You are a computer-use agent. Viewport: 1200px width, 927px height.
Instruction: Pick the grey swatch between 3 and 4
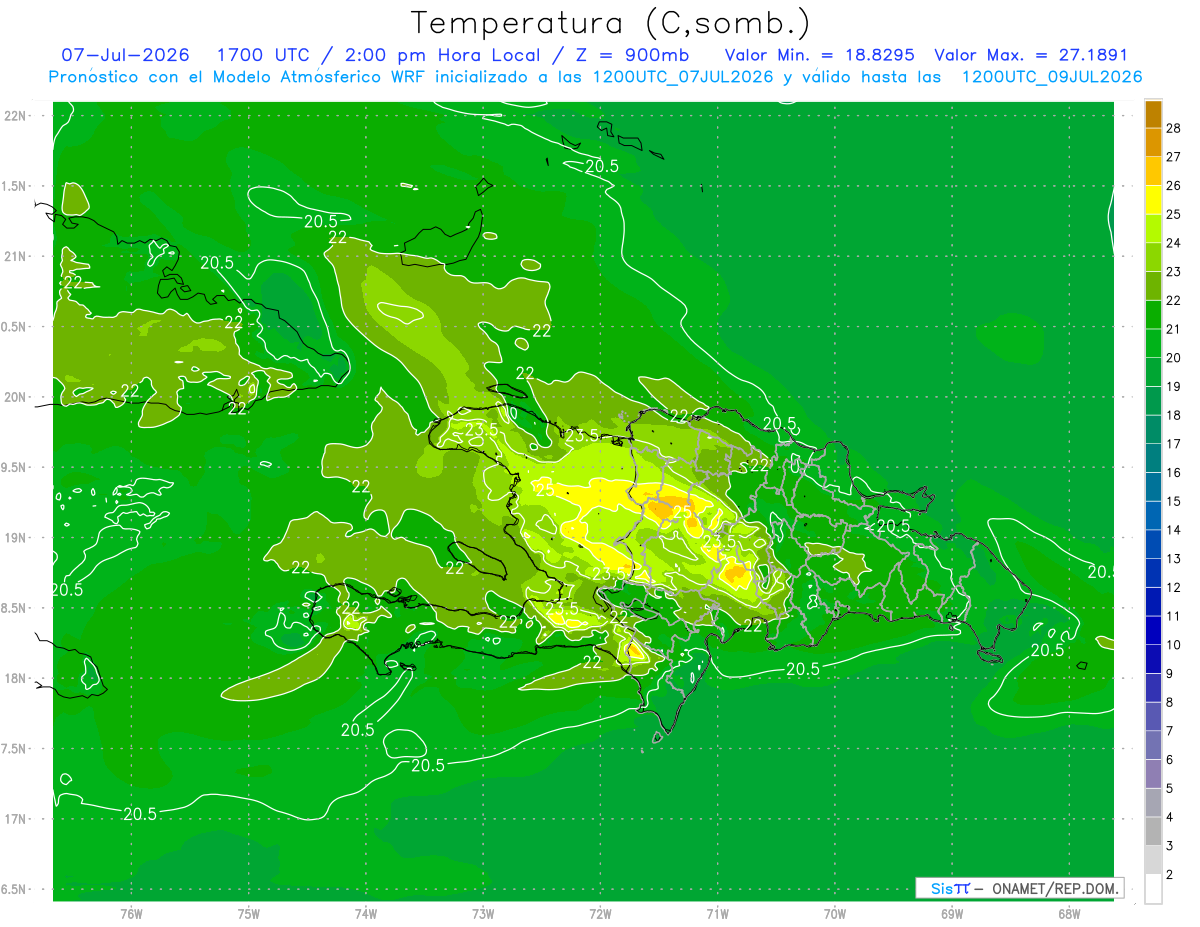click(x=1153, y=831)
